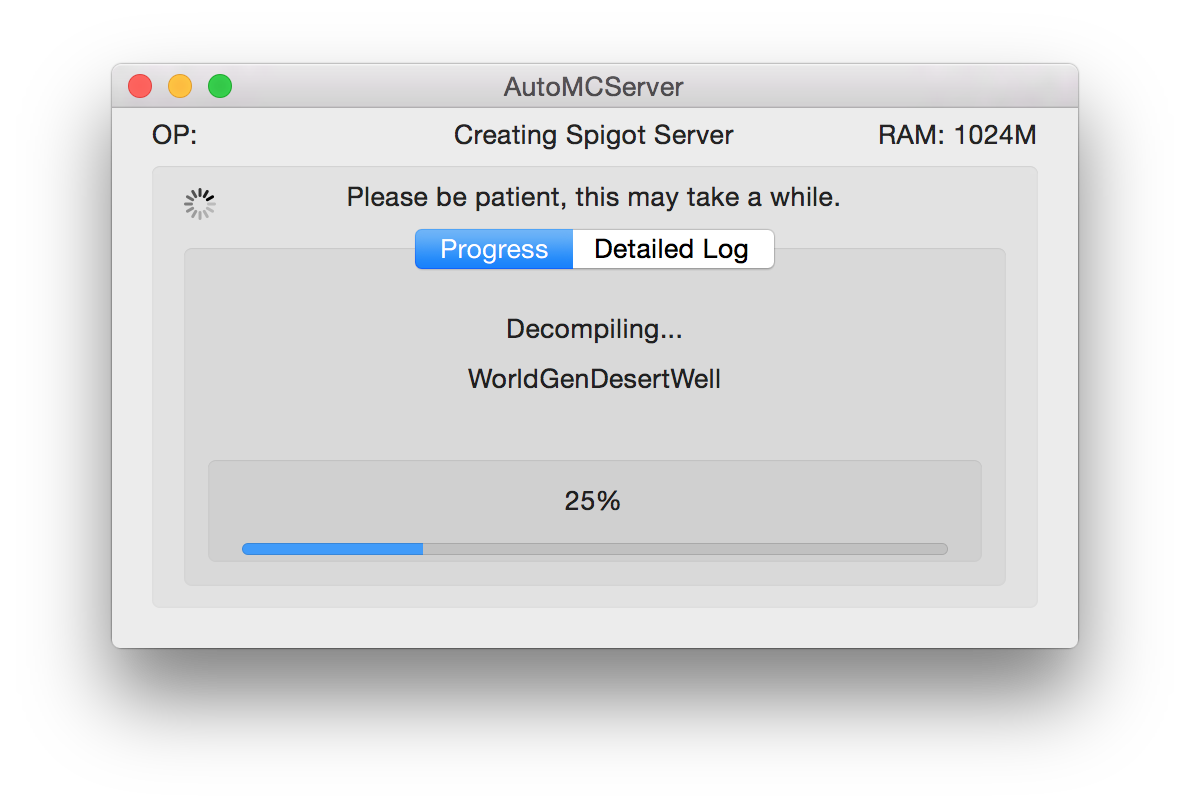The image size is (1190, 808).
Task: Click the 25% percentage label
Action: click(x=592, y=501)
